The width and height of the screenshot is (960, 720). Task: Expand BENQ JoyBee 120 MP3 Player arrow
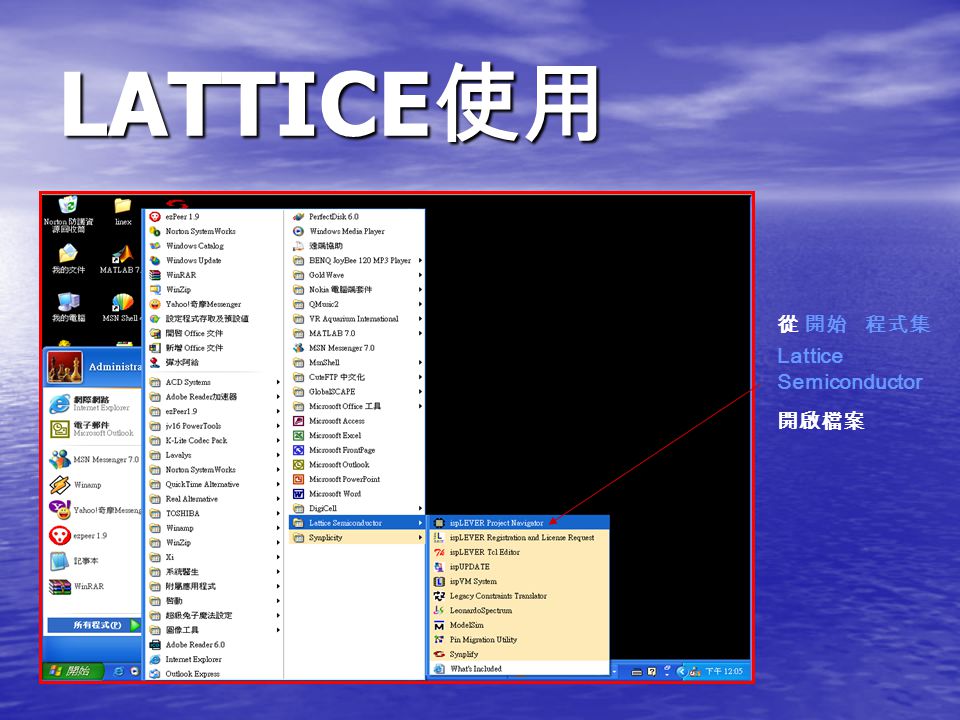tap(420, 260)
